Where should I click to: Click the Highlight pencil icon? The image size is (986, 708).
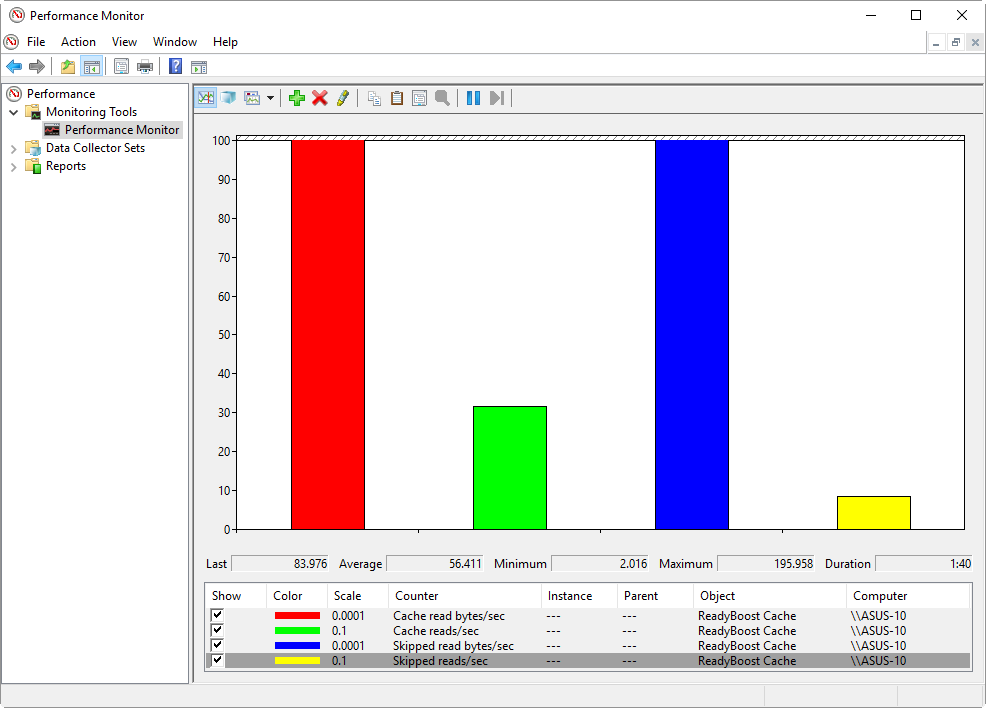(343, 98)
